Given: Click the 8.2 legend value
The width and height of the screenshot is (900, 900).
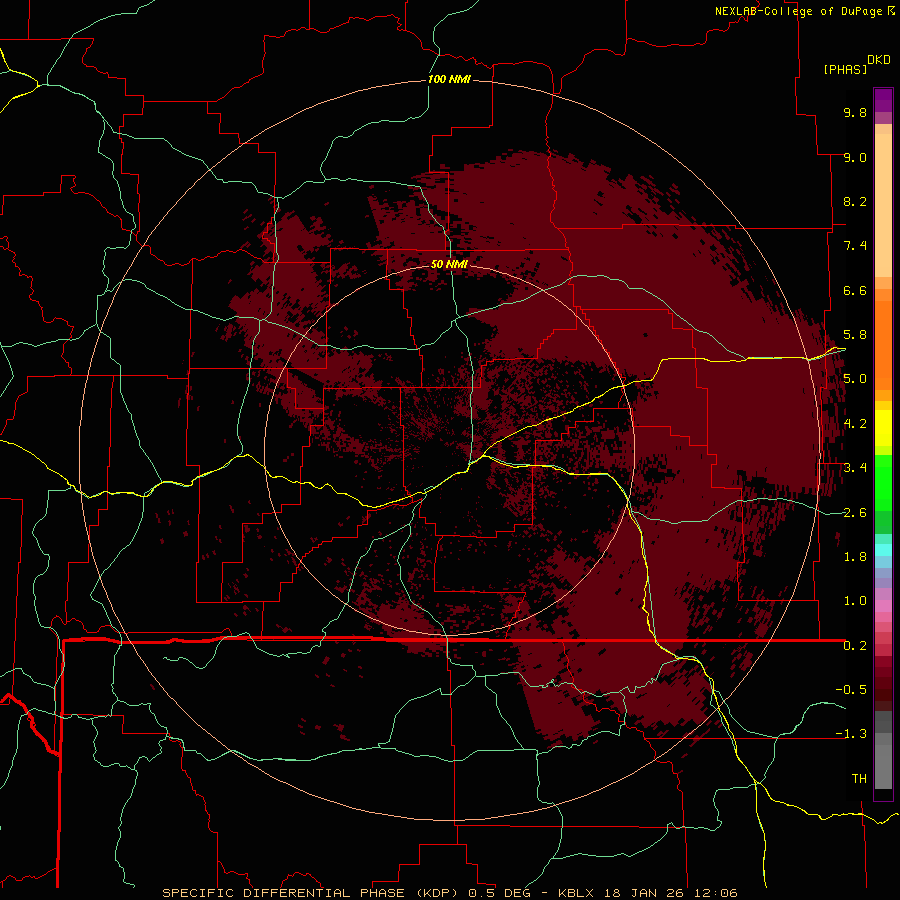Looking at the screenshot, I should (x=855, y=201).
